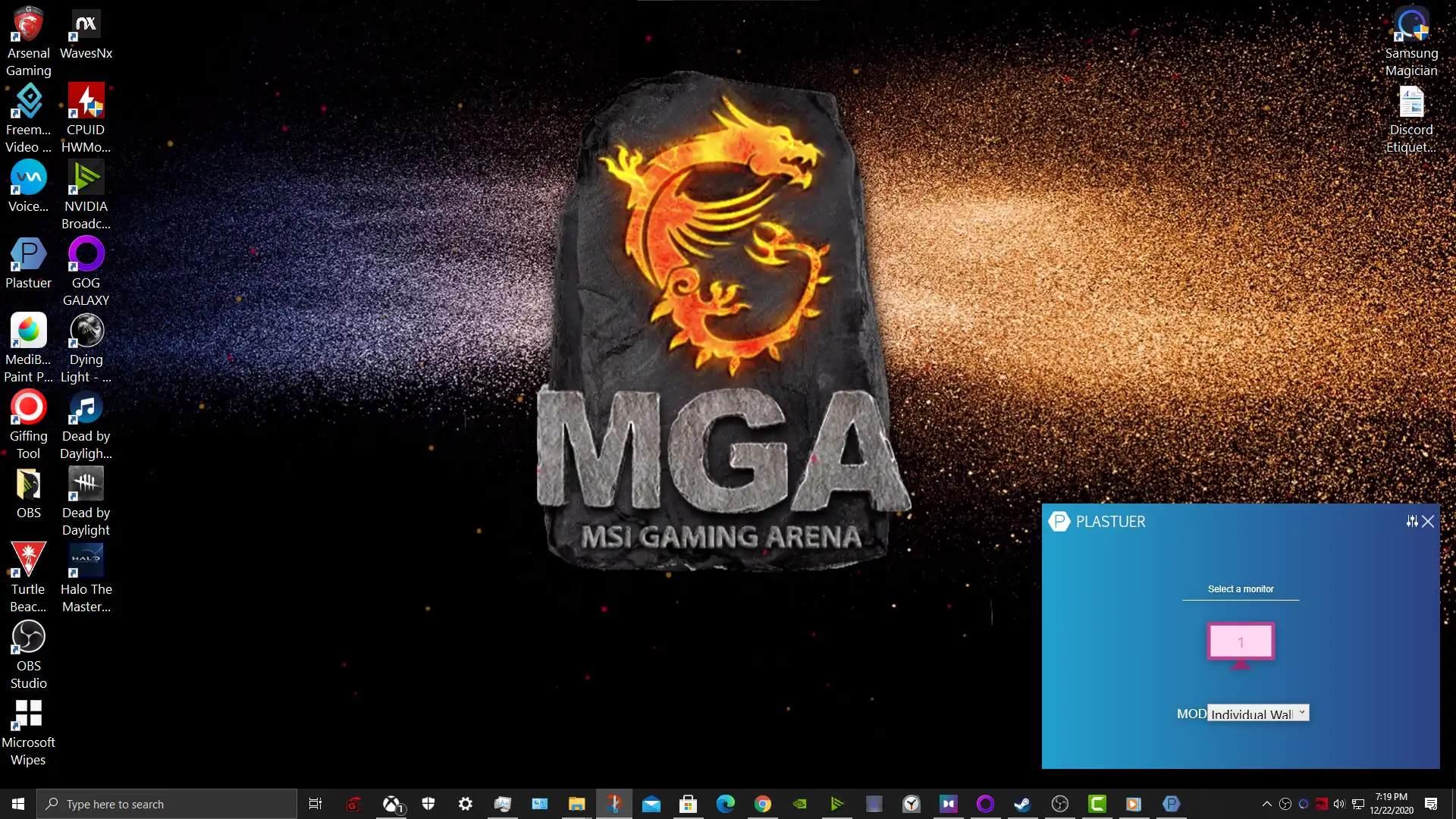Open Settings gear in taskbar
The image size is (1456, 819).
(466, 804)
